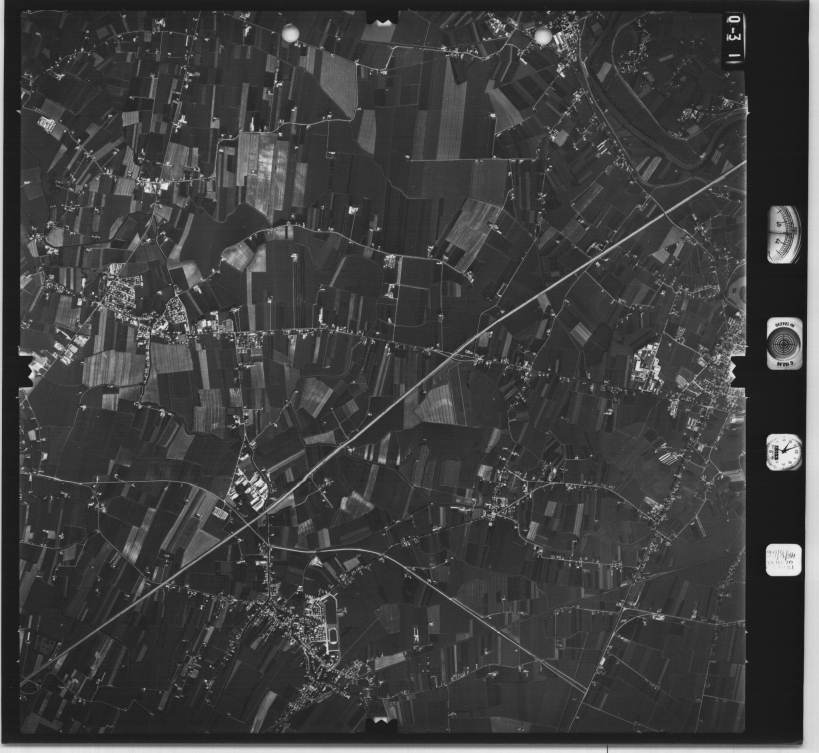Click the bright striped field near the centre
The width and height of the screenshot is (819, 753).
click(x=438, y=404)
